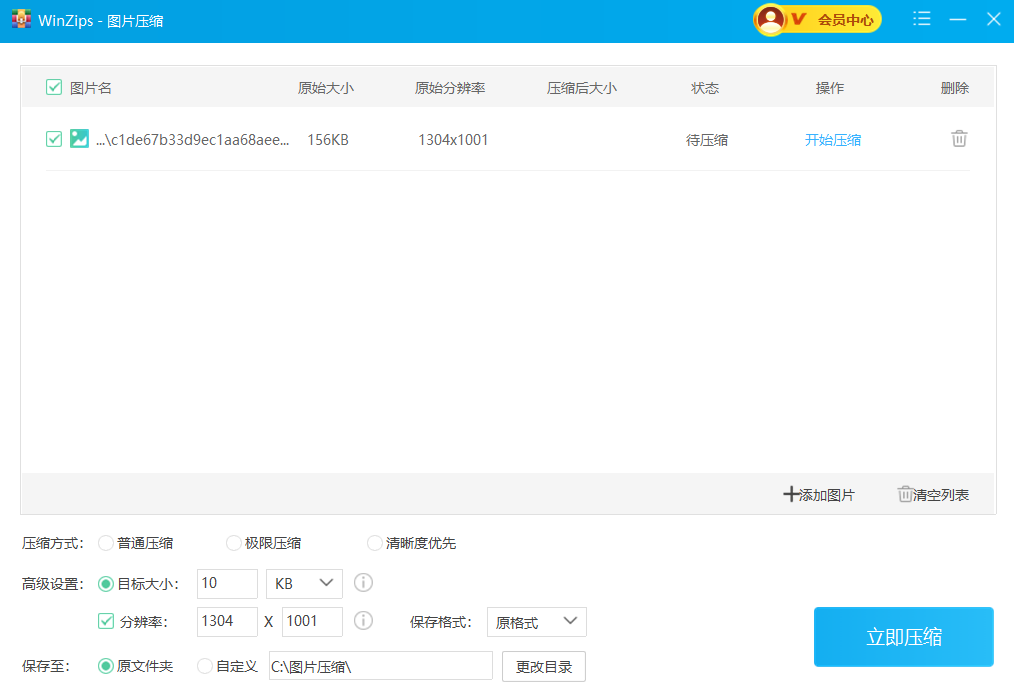Click the info icon beside resolution fields
This screenshot has width=1014, height=698.
pyautogui.click(x=364, y=621)
